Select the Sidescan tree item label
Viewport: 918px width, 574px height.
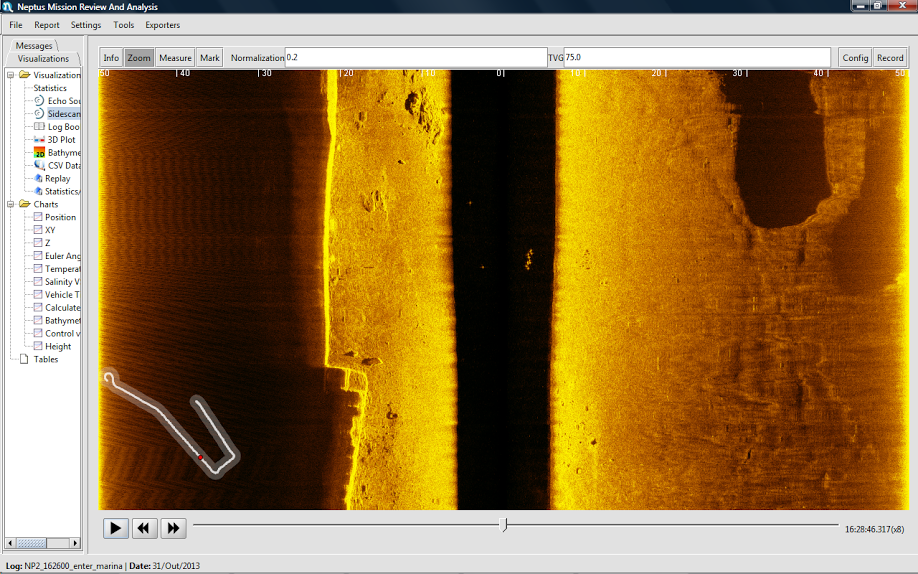(x=64, y=114)
